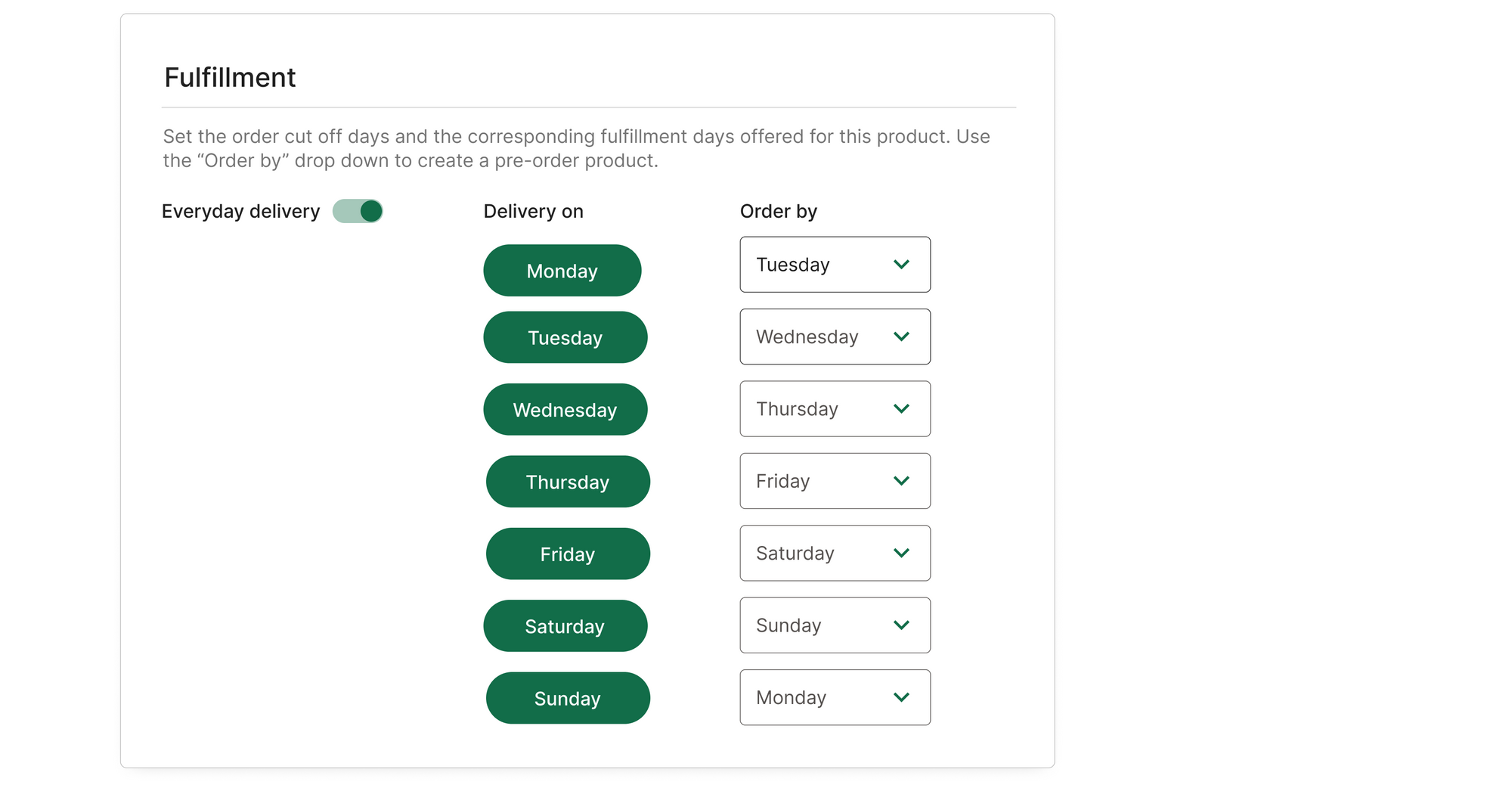Toggle the Saturday delivery day pill
The width and height of the screenshot is (1512, 788).
pyautogui.click(x=565, y=626)
